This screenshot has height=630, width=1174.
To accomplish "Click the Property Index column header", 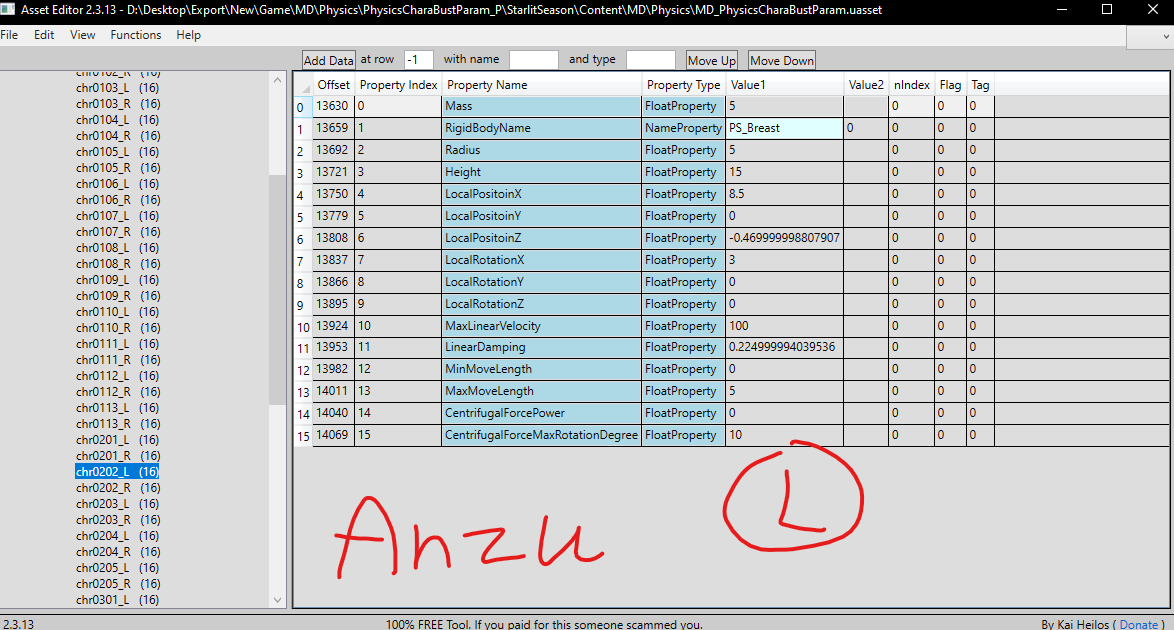I will [398, 85].
